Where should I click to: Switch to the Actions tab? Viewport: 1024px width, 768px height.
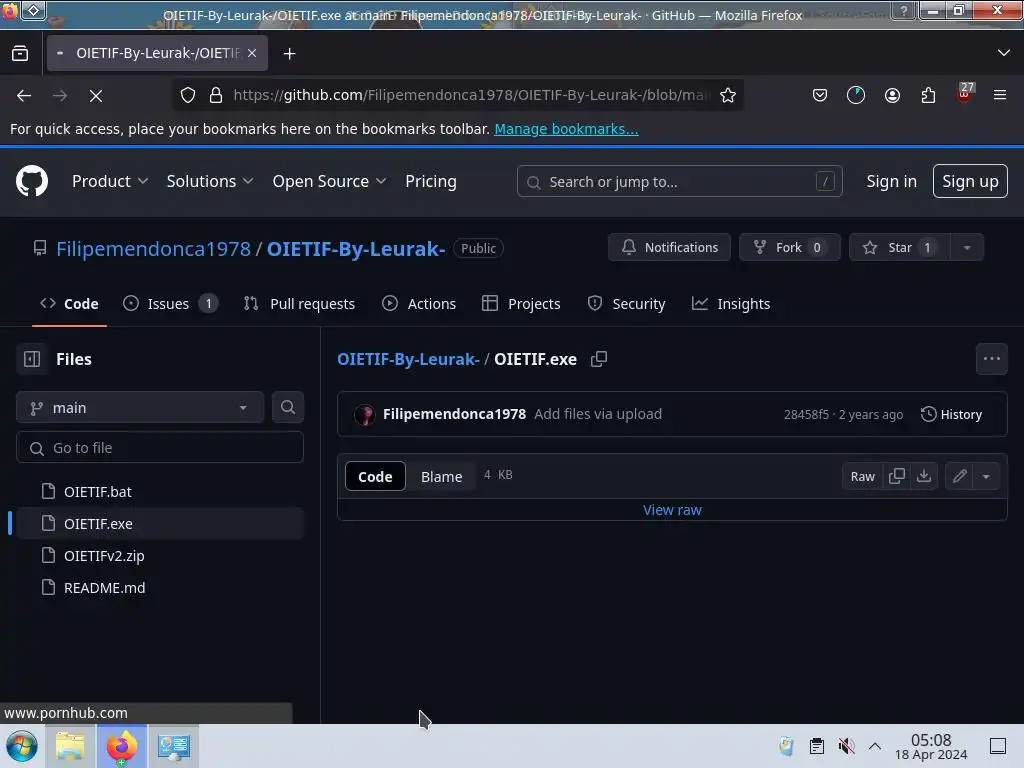coord(419,304)
